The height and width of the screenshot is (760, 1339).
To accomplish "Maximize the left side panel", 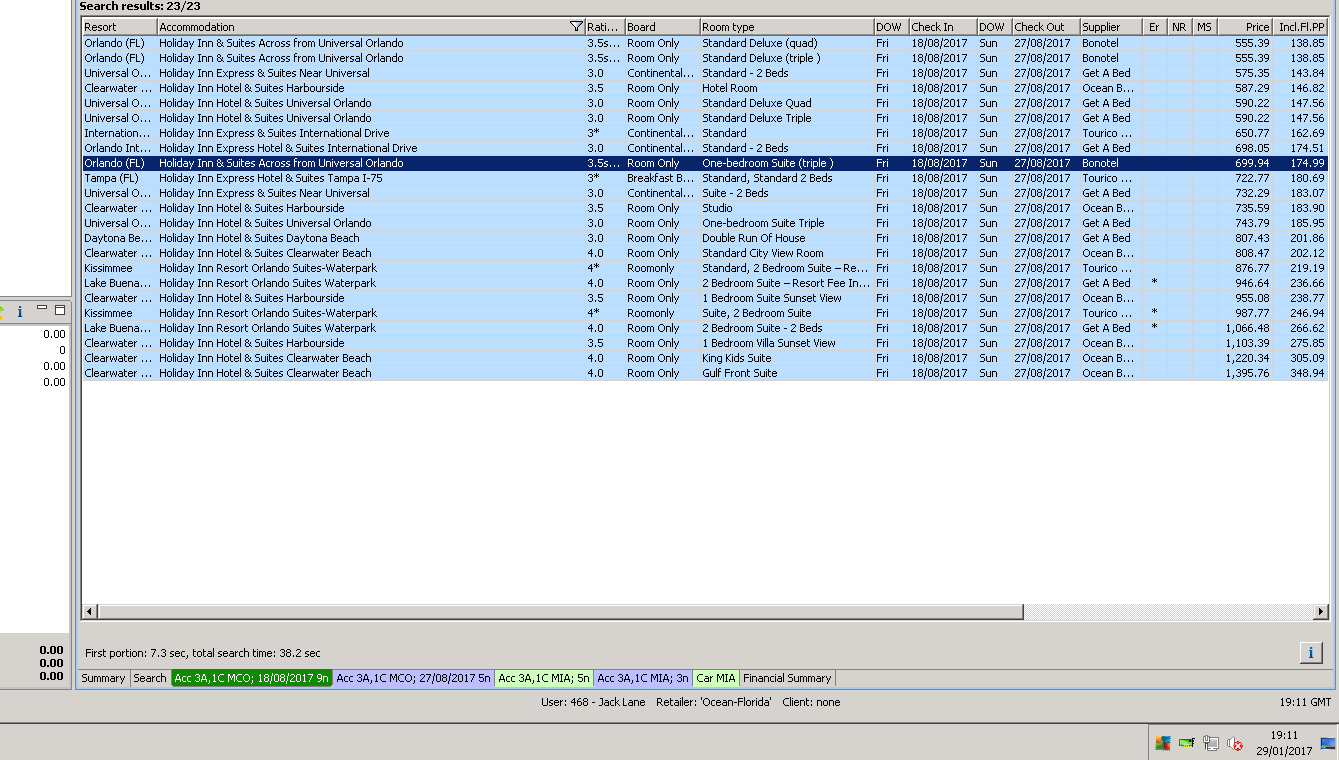I will click(60, 310).
